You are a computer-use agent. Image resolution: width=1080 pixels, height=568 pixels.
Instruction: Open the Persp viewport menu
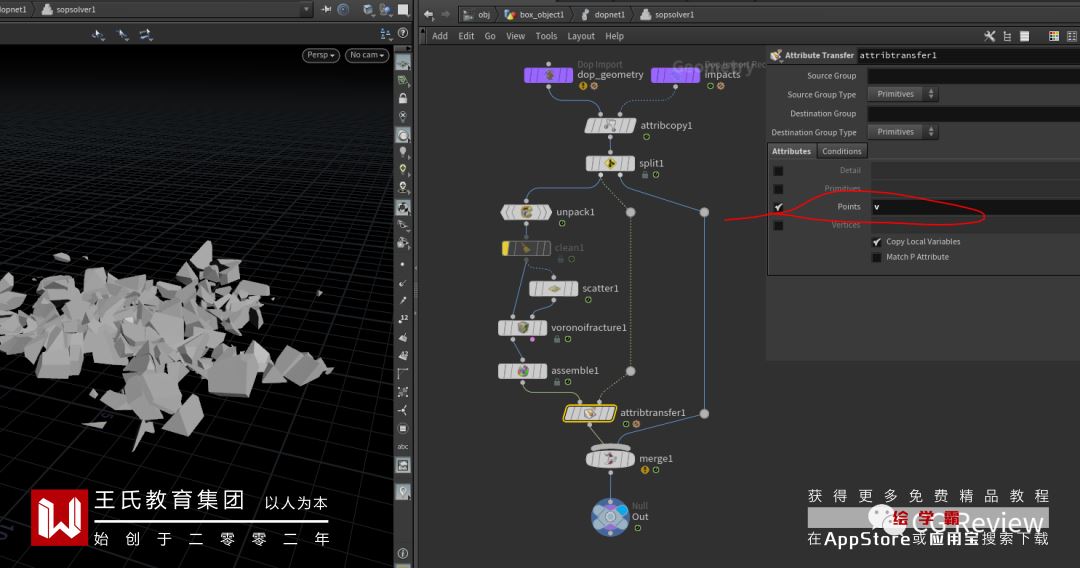pyautogui.click(x=321, y=55)
